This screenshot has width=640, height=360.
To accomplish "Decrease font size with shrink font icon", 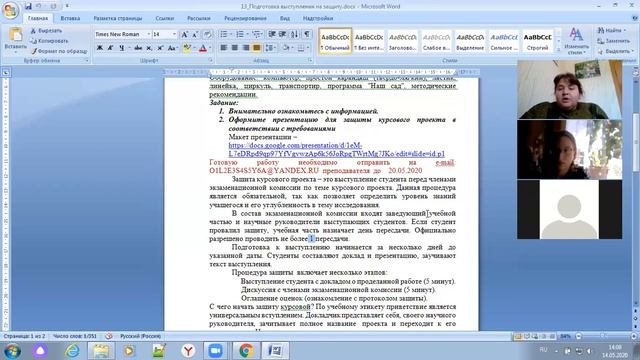I will (x=195, y=34).
